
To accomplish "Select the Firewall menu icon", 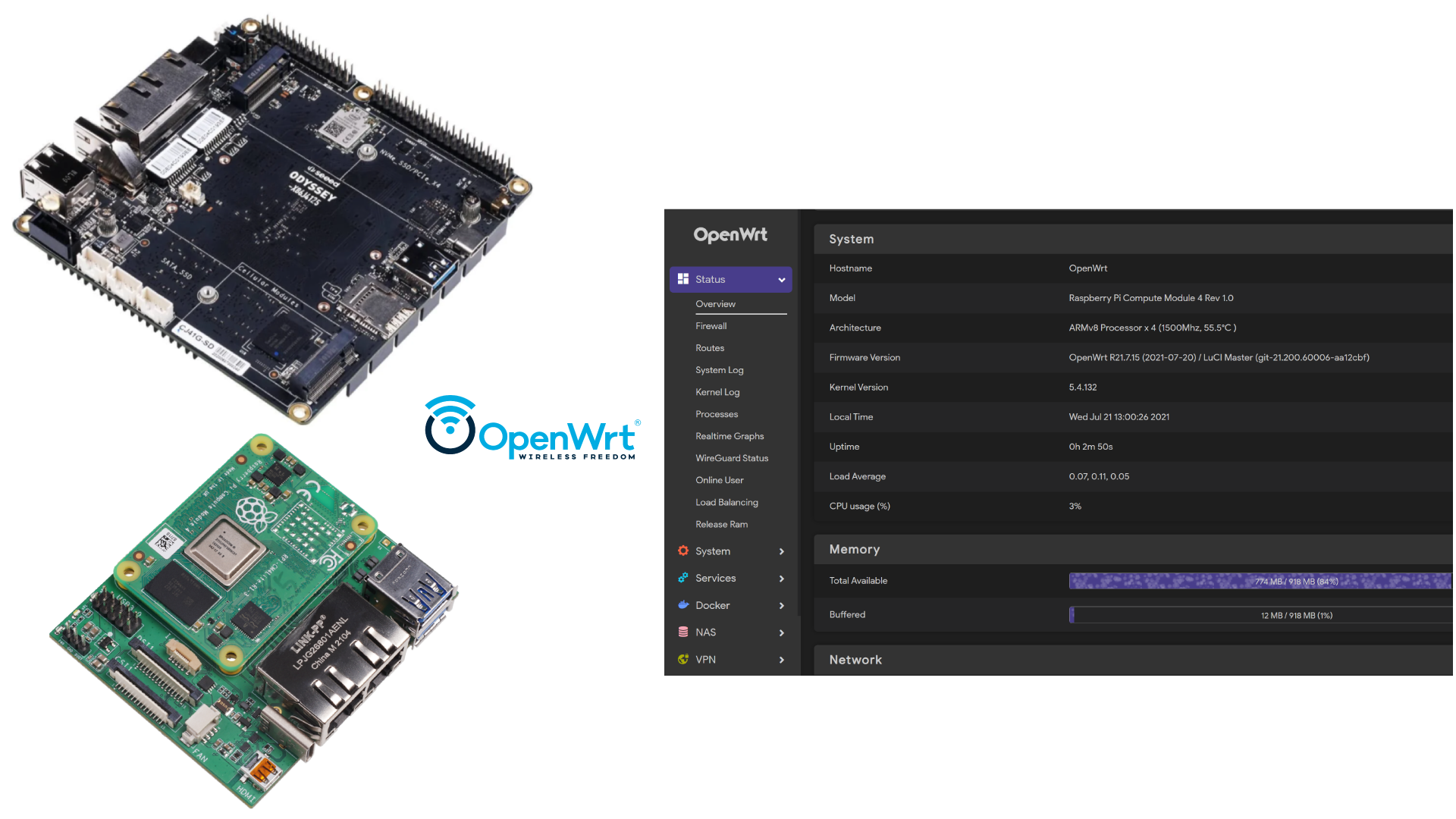I will click(x=711, y=325).
